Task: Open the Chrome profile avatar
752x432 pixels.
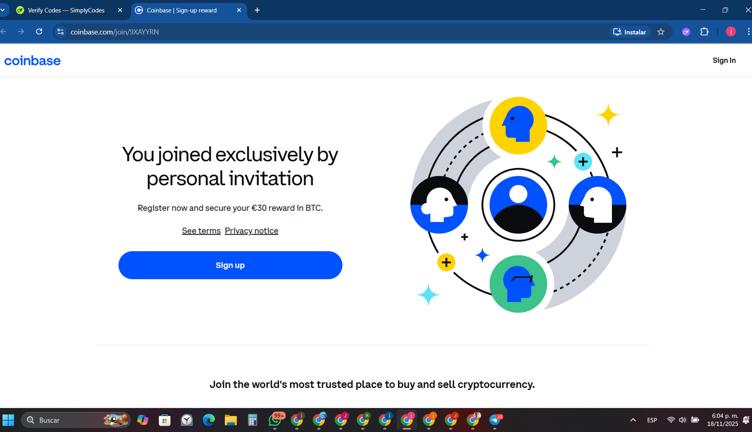Action: (x=730, y=32)
